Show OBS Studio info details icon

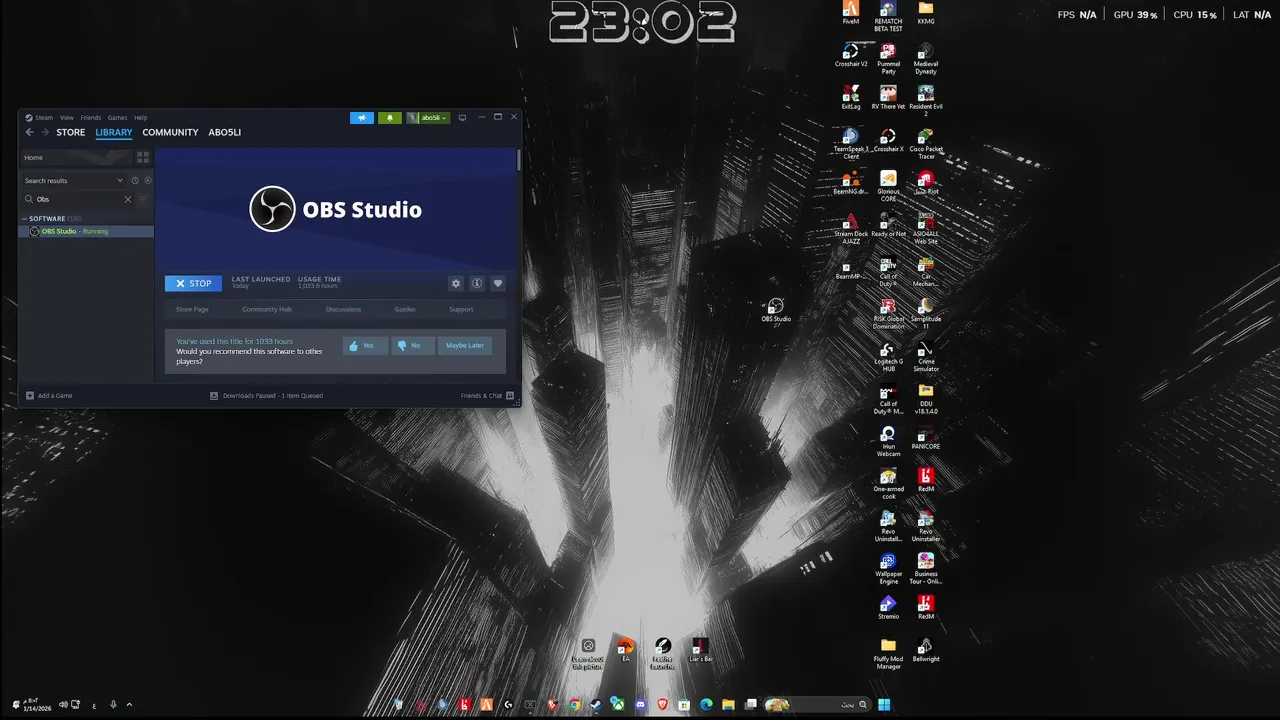pos(477,284)
